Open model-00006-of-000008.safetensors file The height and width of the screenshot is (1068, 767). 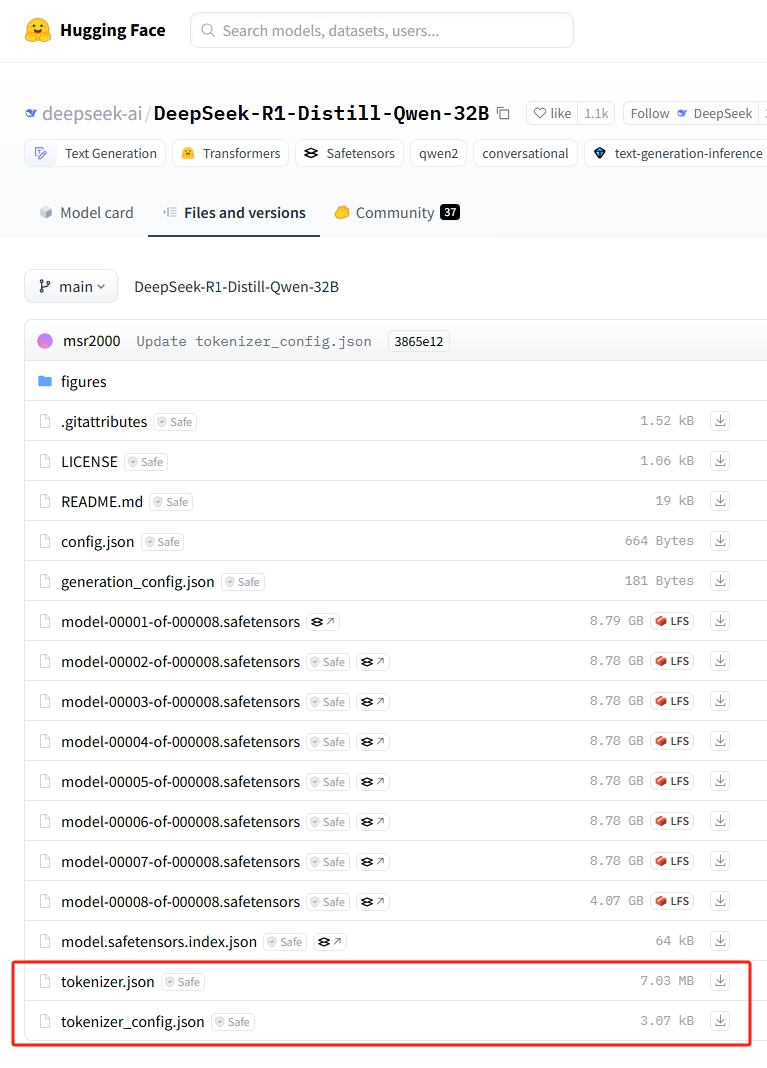pos(181,822)
